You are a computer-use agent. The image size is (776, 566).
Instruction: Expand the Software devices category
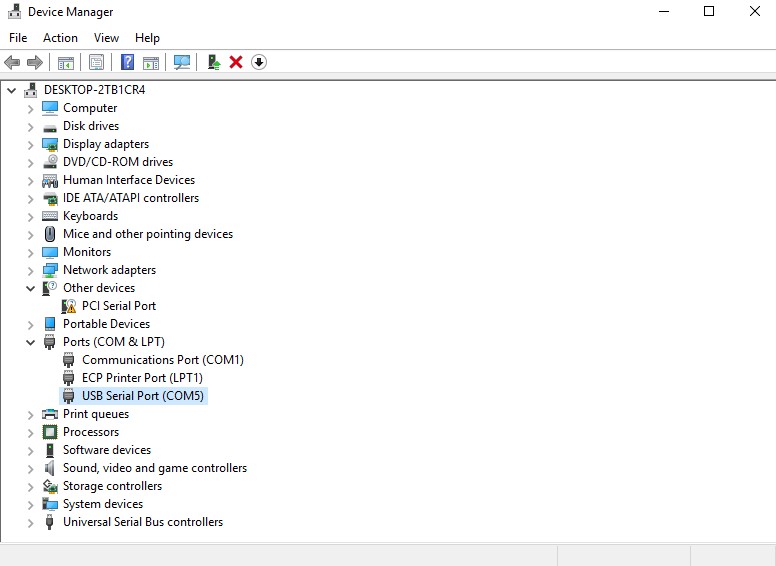tap(31, 451)
